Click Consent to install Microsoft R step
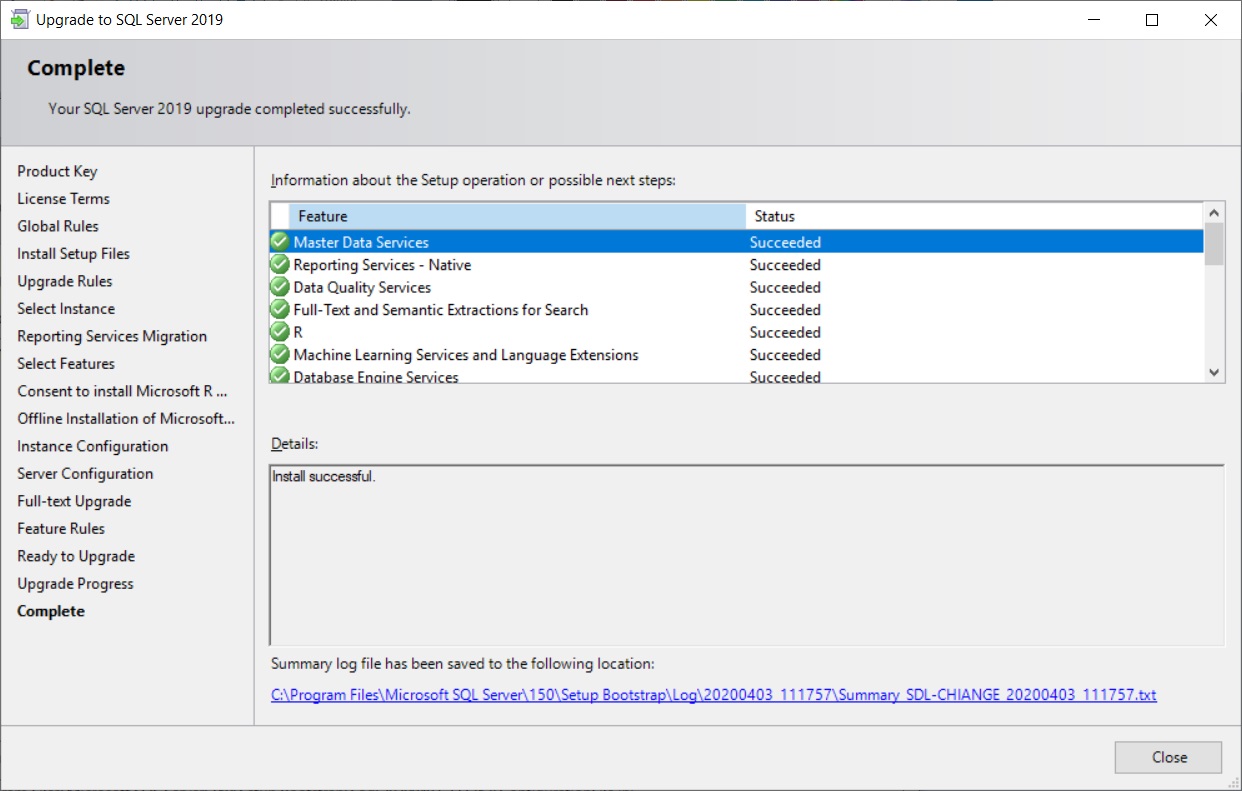This screenshot has width=1242, height=791. pyautogui.click(x=122, y=391)
